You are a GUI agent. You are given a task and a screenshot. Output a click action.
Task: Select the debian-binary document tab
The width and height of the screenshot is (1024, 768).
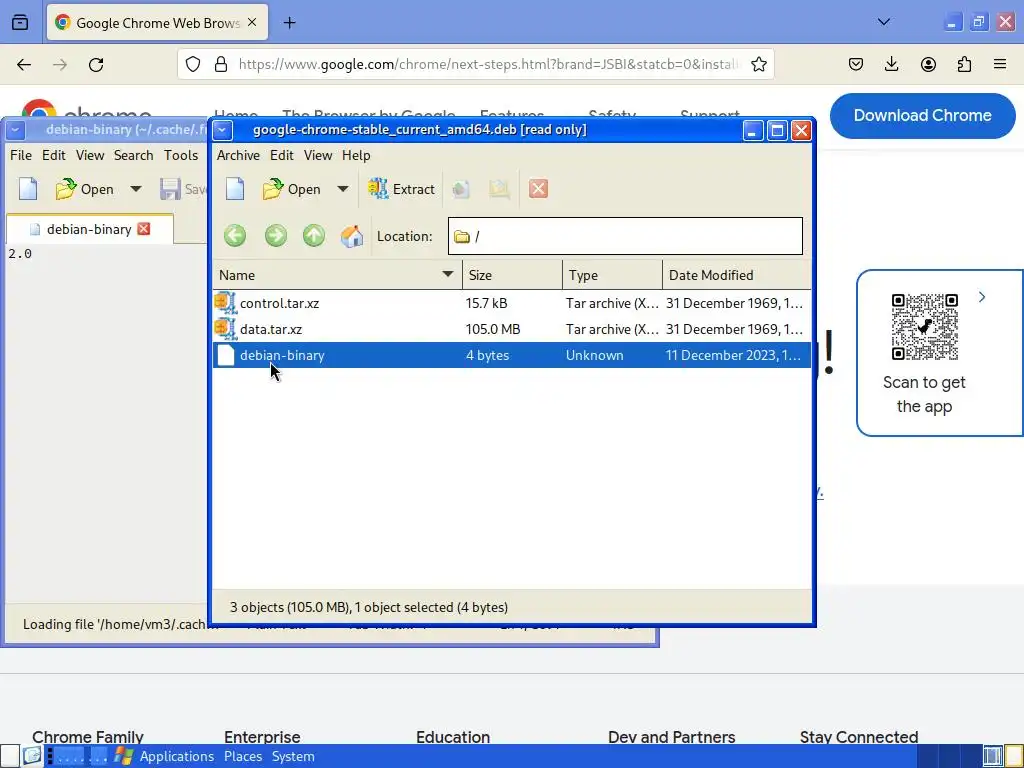tap(89, 229)
